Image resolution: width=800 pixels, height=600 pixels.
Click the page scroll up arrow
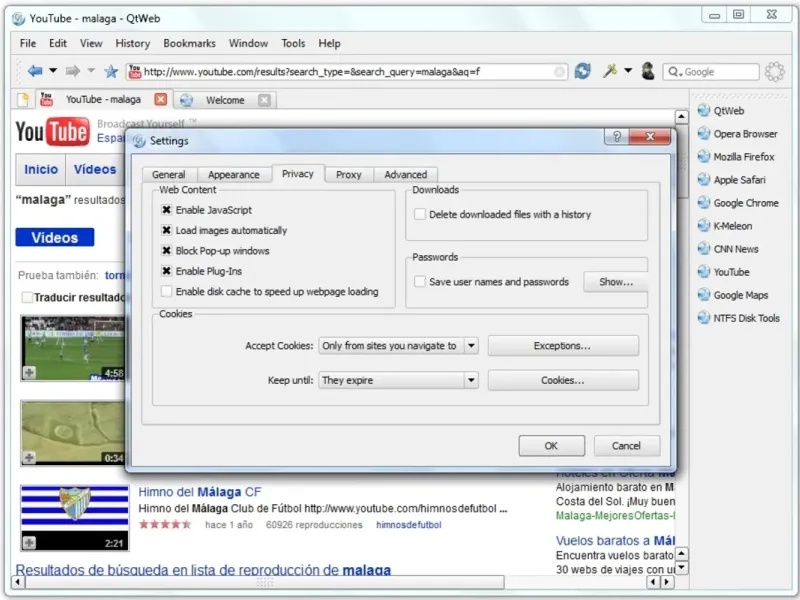(x=681, y=117)
